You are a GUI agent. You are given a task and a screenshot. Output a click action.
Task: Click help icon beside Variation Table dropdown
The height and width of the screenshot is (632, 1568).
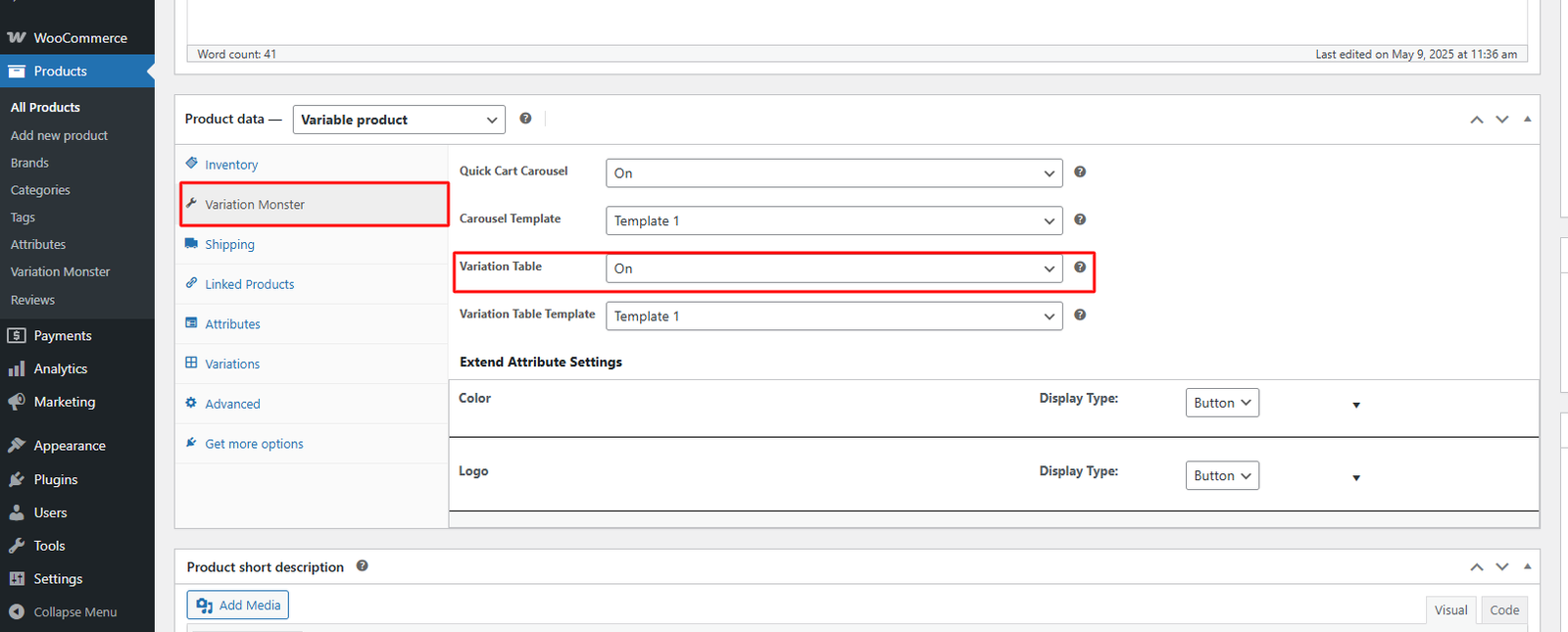tap(1079, 267)
